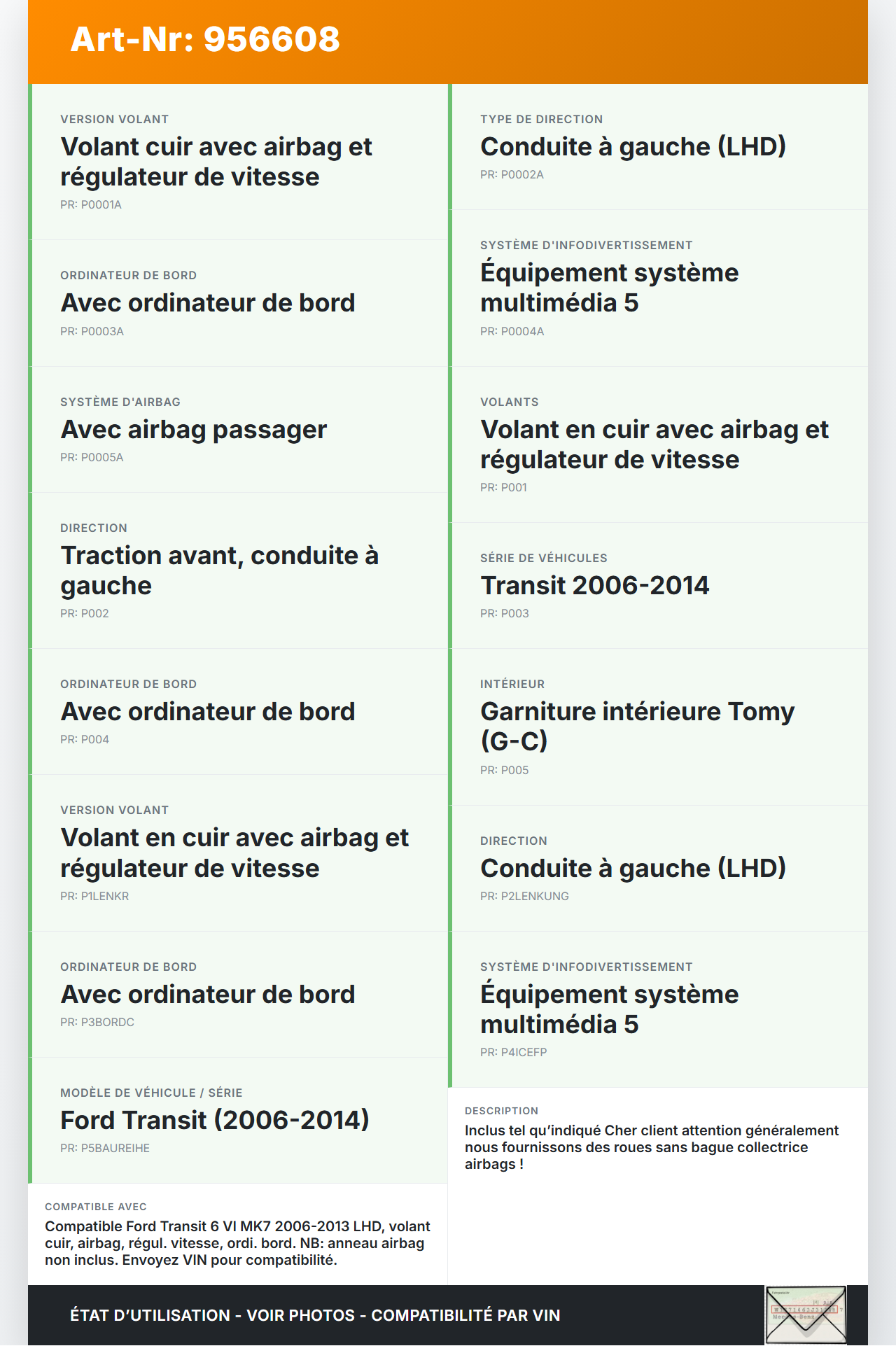Click the ordinateur de bord card P004
Image resolution: width=896 pixels, height=1346 pixels.
coord(238,711)
